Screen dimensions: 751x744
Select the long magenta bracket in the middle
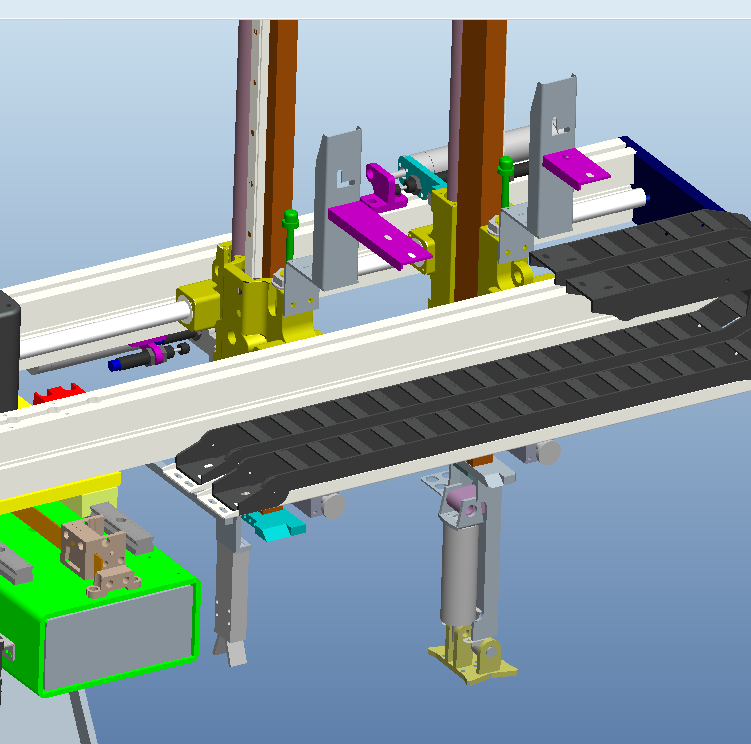click(379, 234)
